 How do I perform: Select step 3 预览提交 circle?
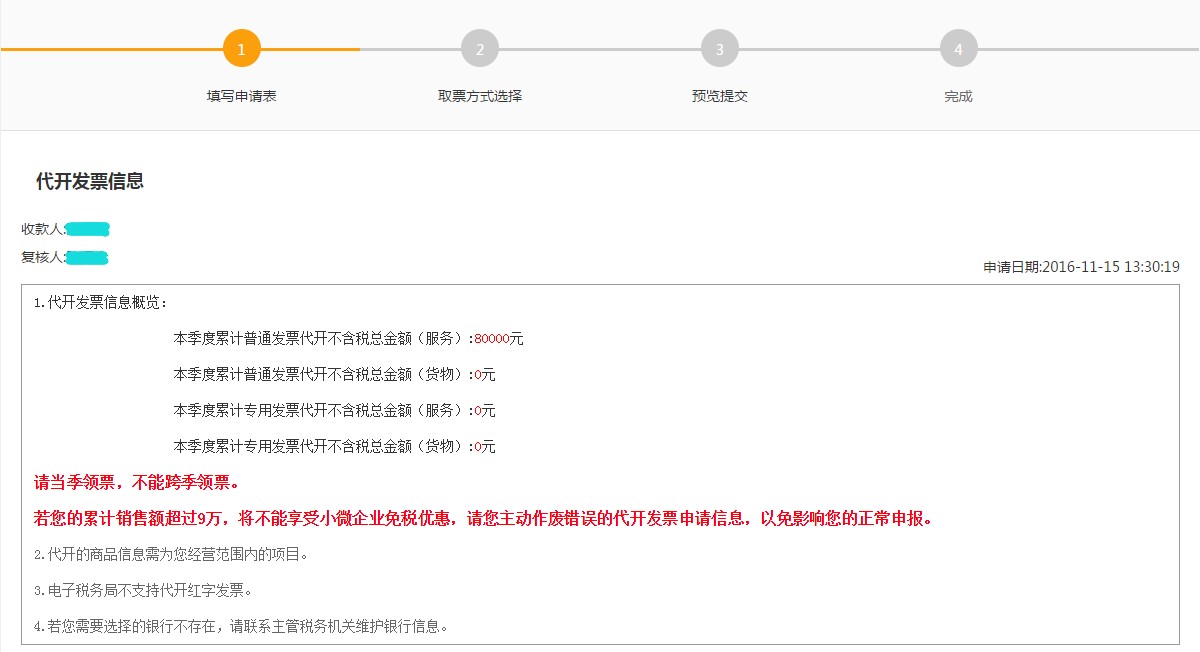(719, 46)
